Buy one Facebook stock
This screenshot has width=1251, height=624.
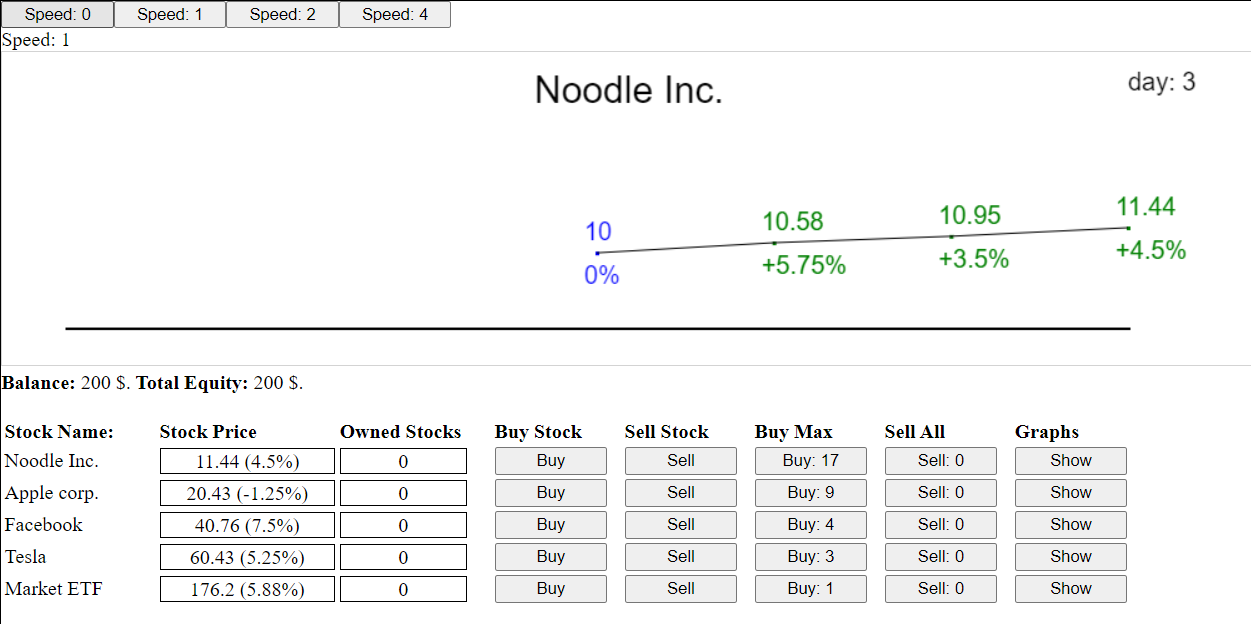pos(551,525)
